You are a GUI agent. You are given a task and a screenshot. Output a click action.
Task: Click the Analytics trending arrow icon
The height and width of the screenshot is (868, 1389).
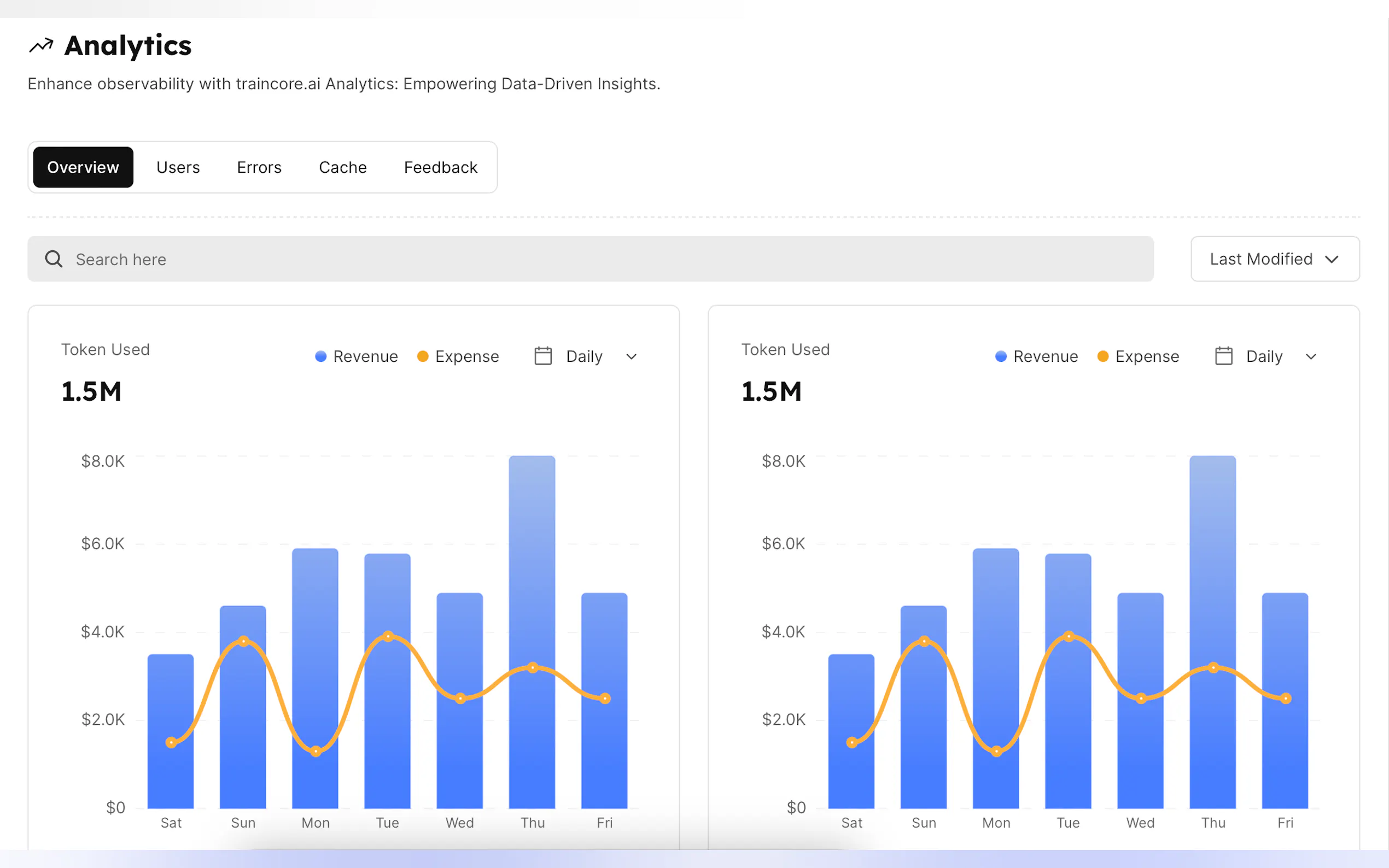[41, 45]
